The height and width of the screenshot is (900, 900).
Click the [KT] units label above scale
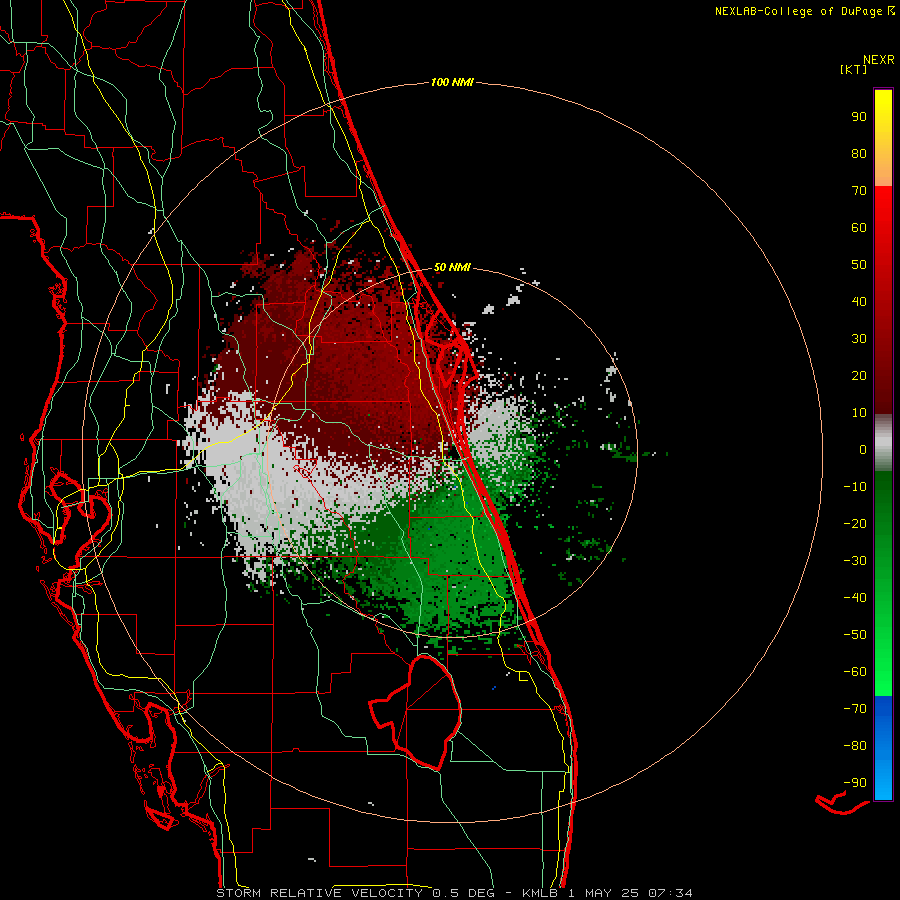click(853, 69)
